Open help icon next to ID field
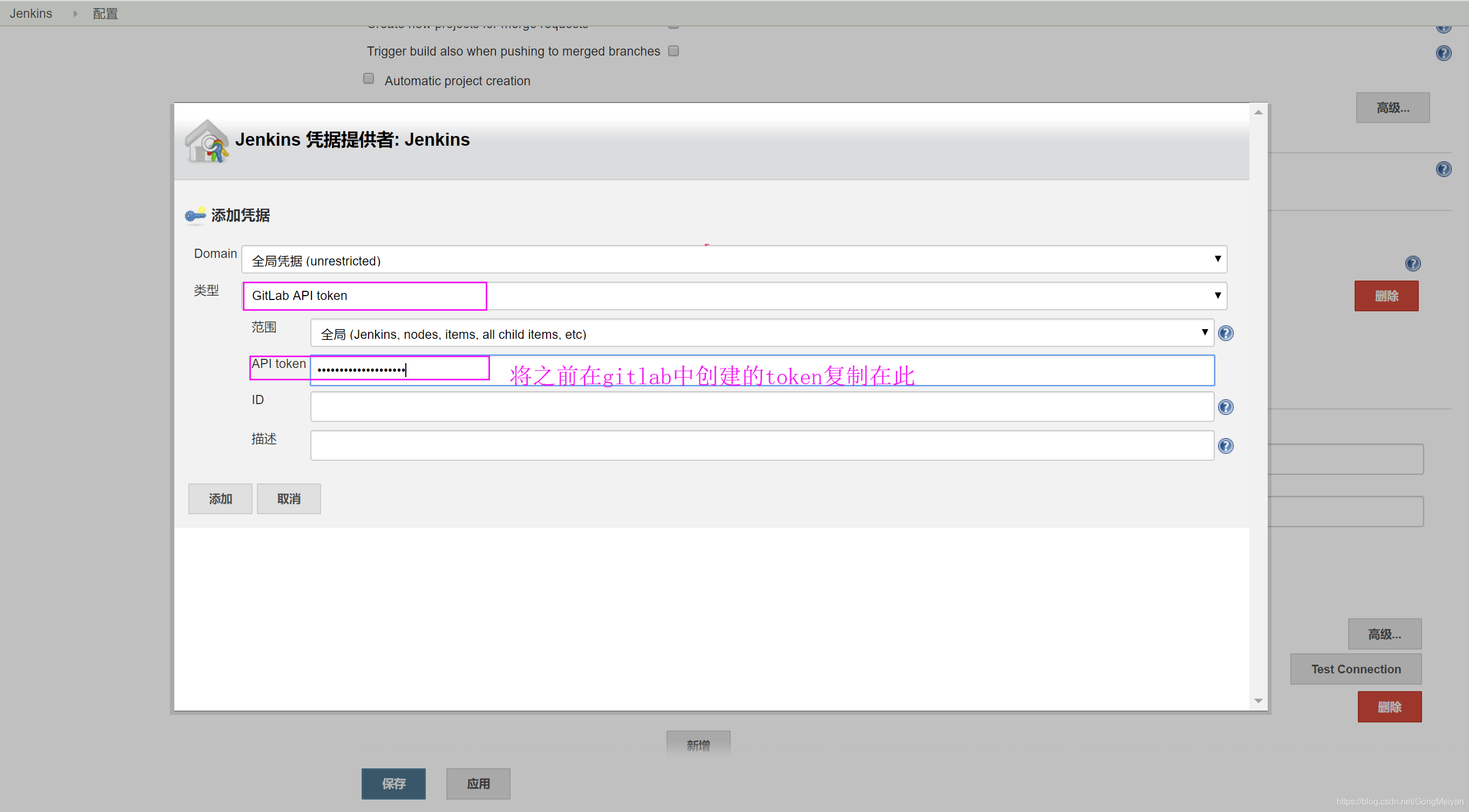Viewport: 1469px width, 812px height. click(x=1225, y=407)
